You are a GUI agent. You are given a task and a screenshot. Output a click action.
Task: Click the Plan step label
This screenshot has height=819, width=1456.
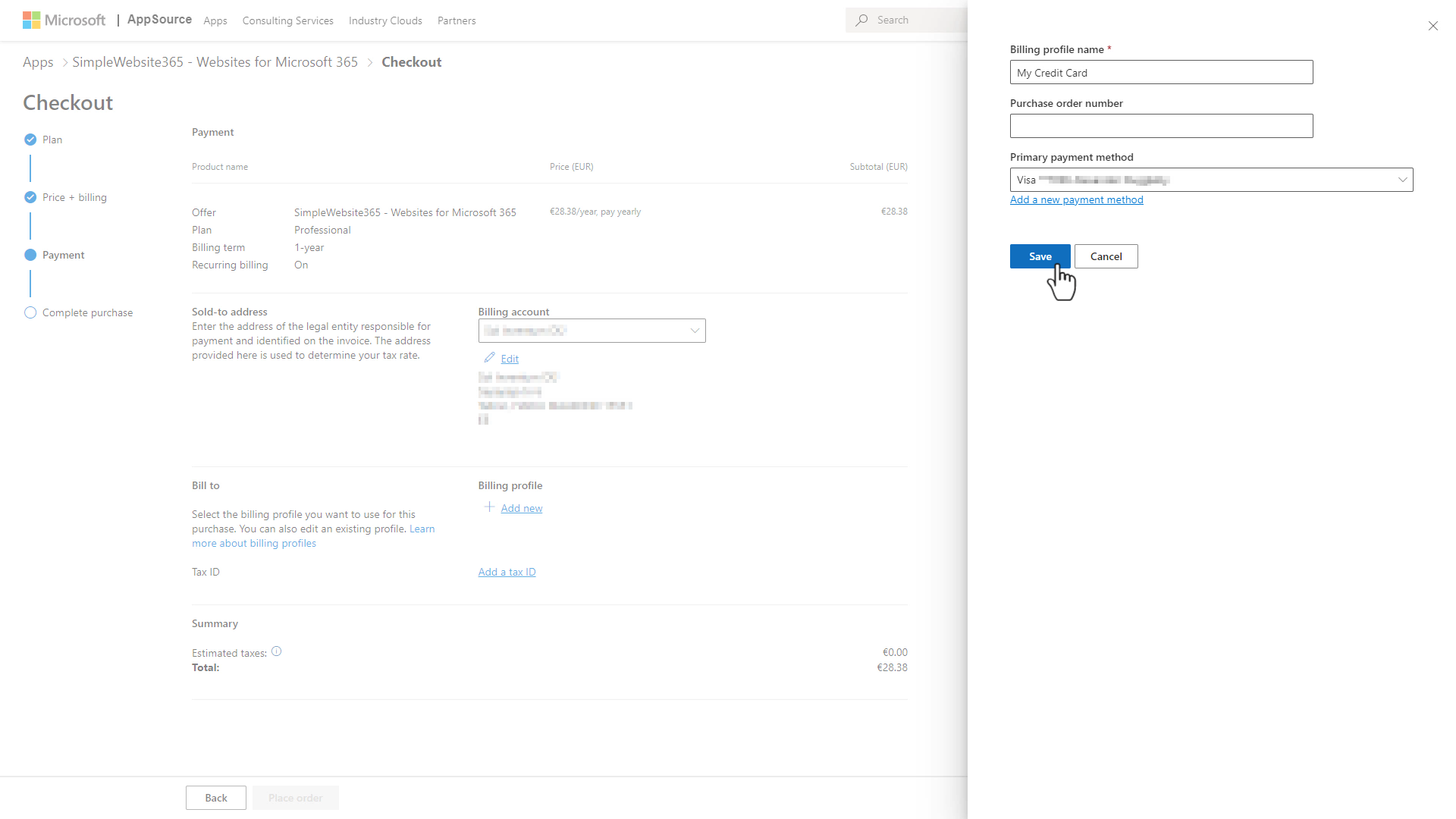52,140
